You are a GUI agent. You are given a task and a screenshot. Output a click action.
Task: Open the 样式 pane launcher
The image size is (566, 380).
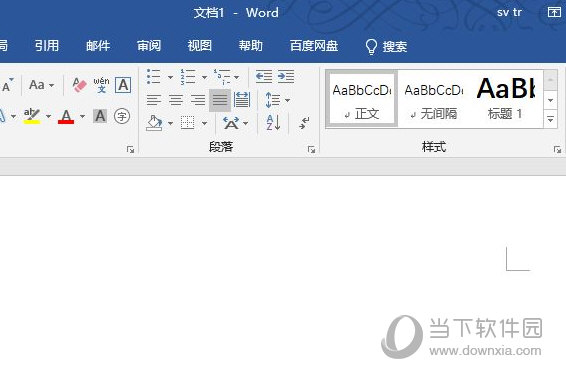coord(557,149)
